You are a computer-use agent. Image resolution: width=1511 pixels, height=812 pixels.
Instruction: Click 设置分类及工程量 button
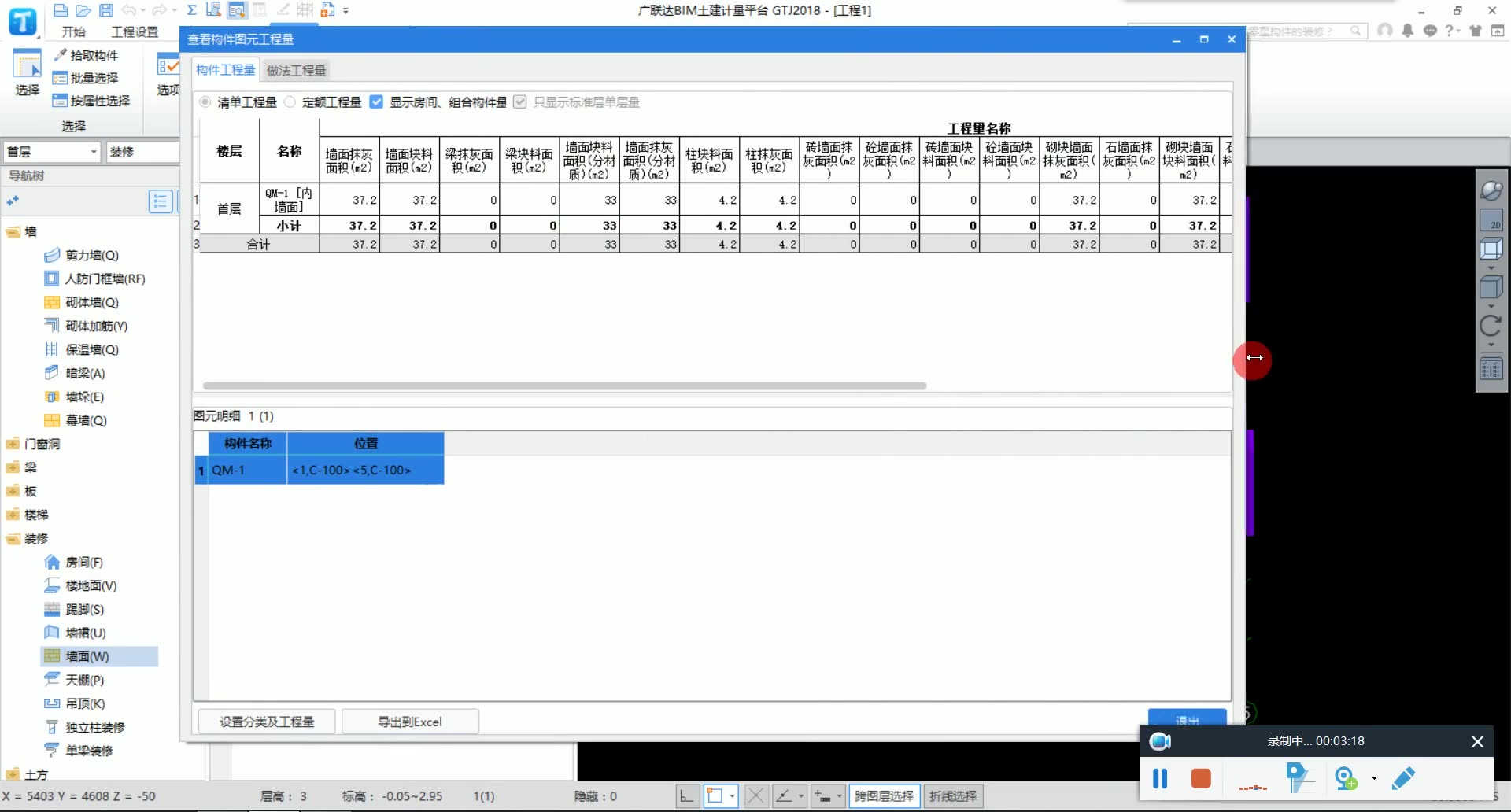pos(267,722)
